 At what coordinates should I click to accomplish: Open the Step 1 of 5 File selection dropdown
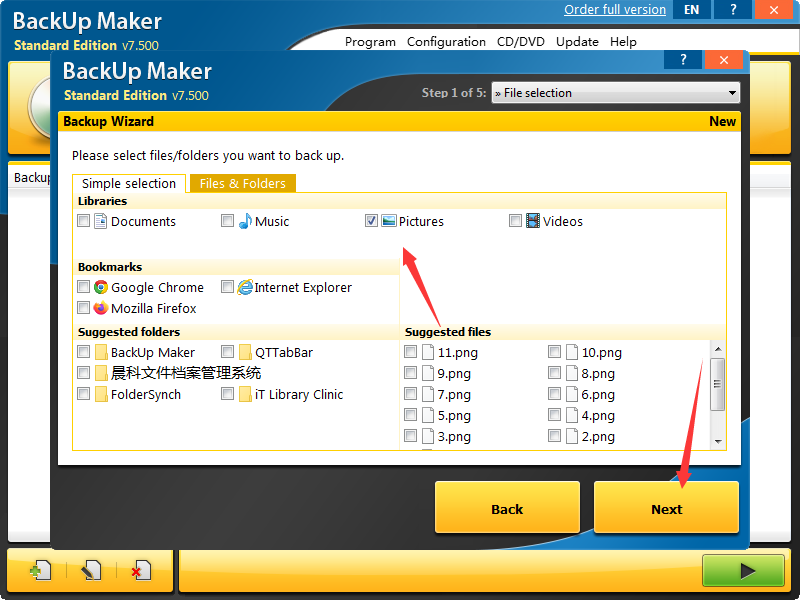[615, 93]
